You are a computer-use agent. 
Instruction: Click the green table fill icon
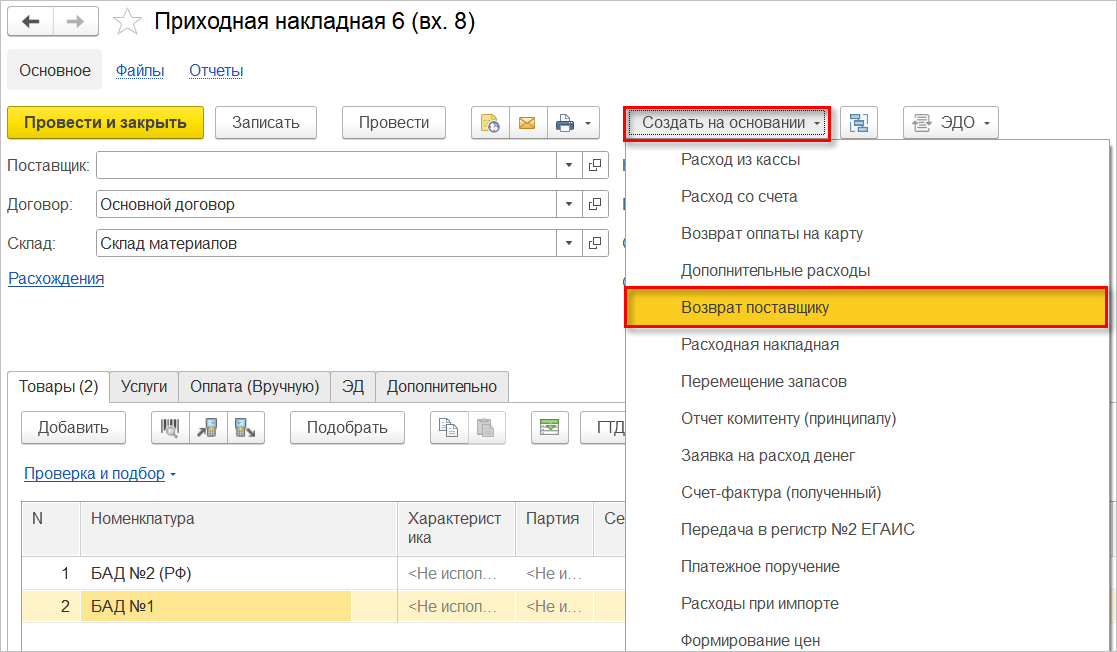(550, 428)
